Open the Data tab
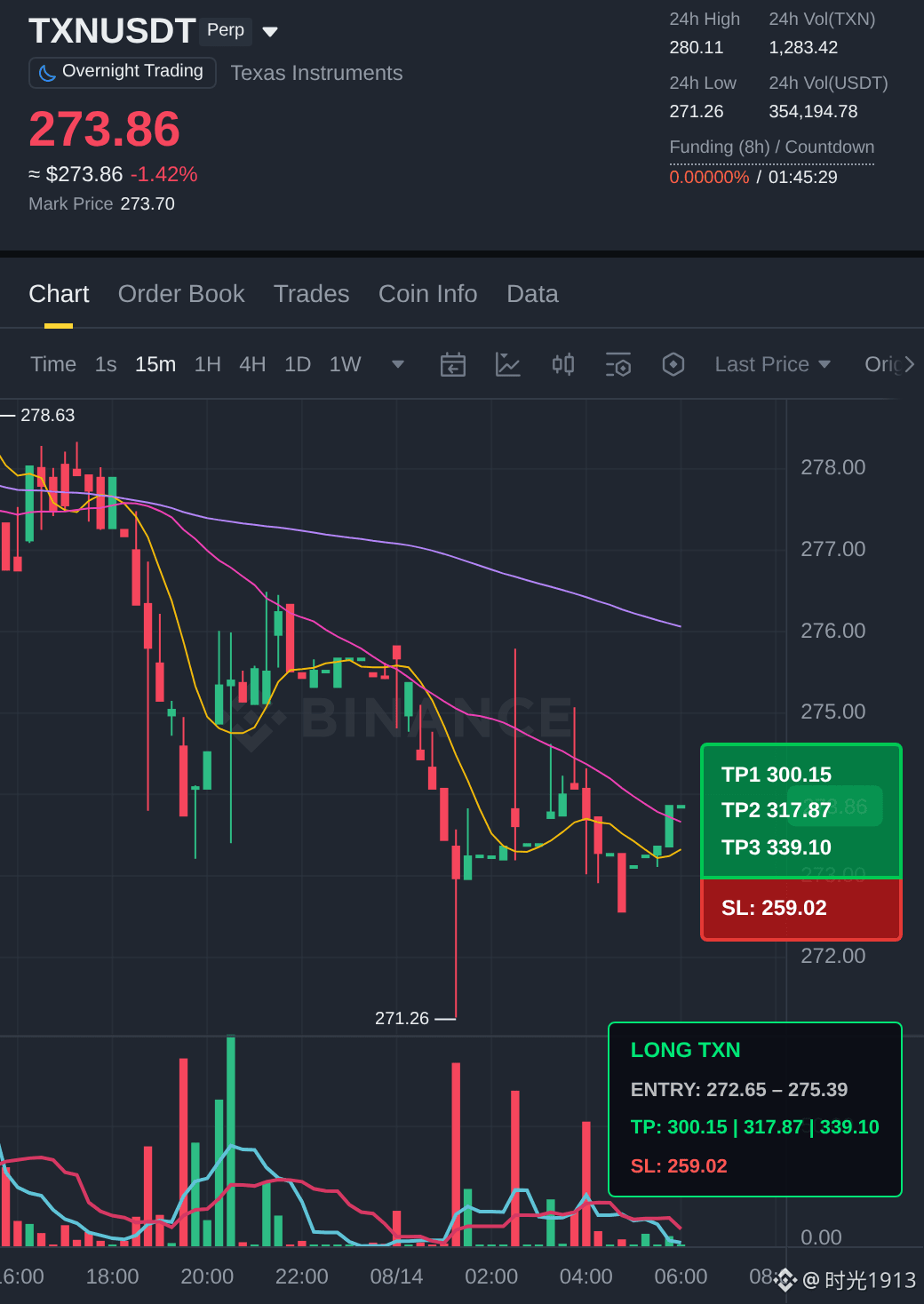 pos(533,294)
